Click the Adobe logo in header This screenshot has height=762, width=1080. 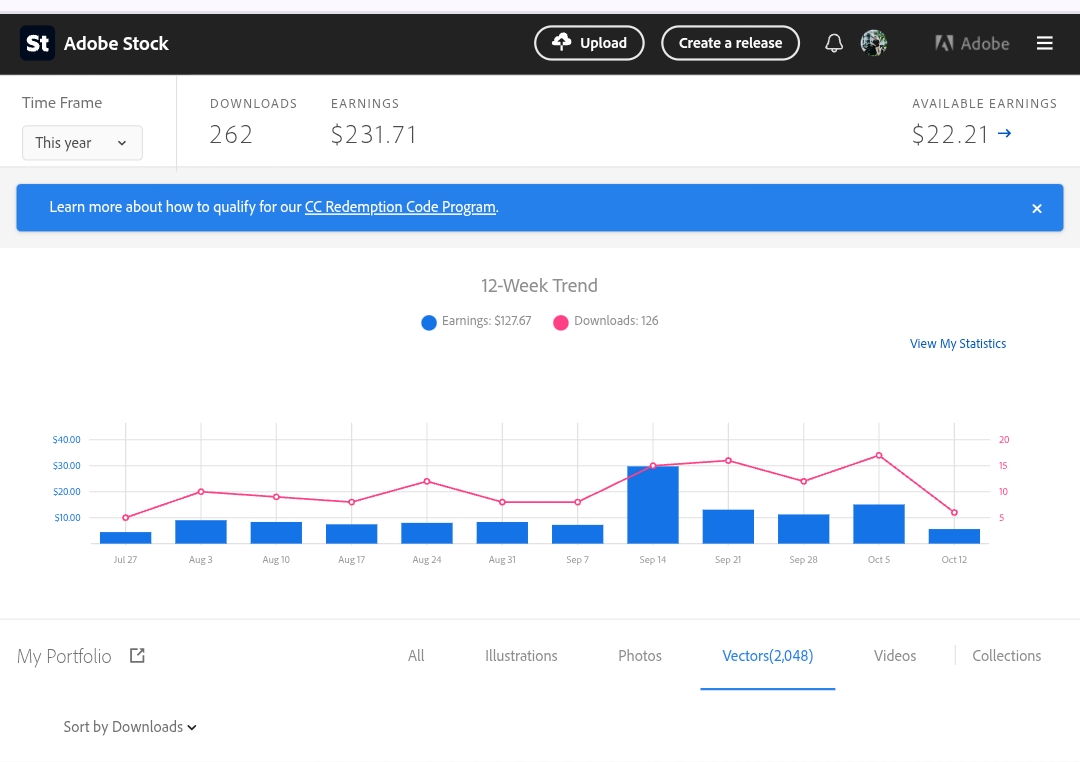(972, 43)
